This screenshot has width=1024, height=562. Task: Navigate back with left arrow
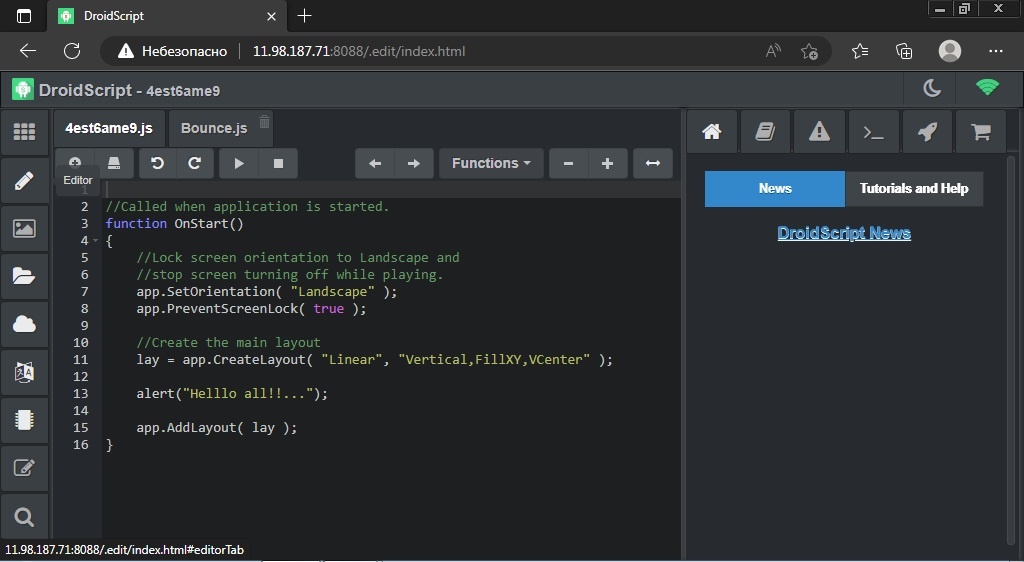coord(375,163)
